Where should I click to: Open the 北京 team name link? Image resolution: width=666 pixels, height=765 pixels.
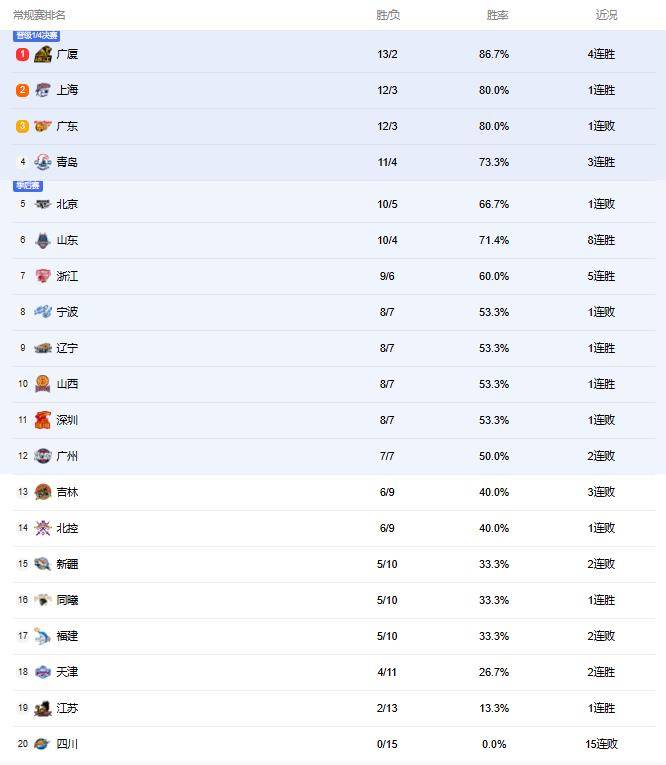pyautogui.click(x=67, y=204)
